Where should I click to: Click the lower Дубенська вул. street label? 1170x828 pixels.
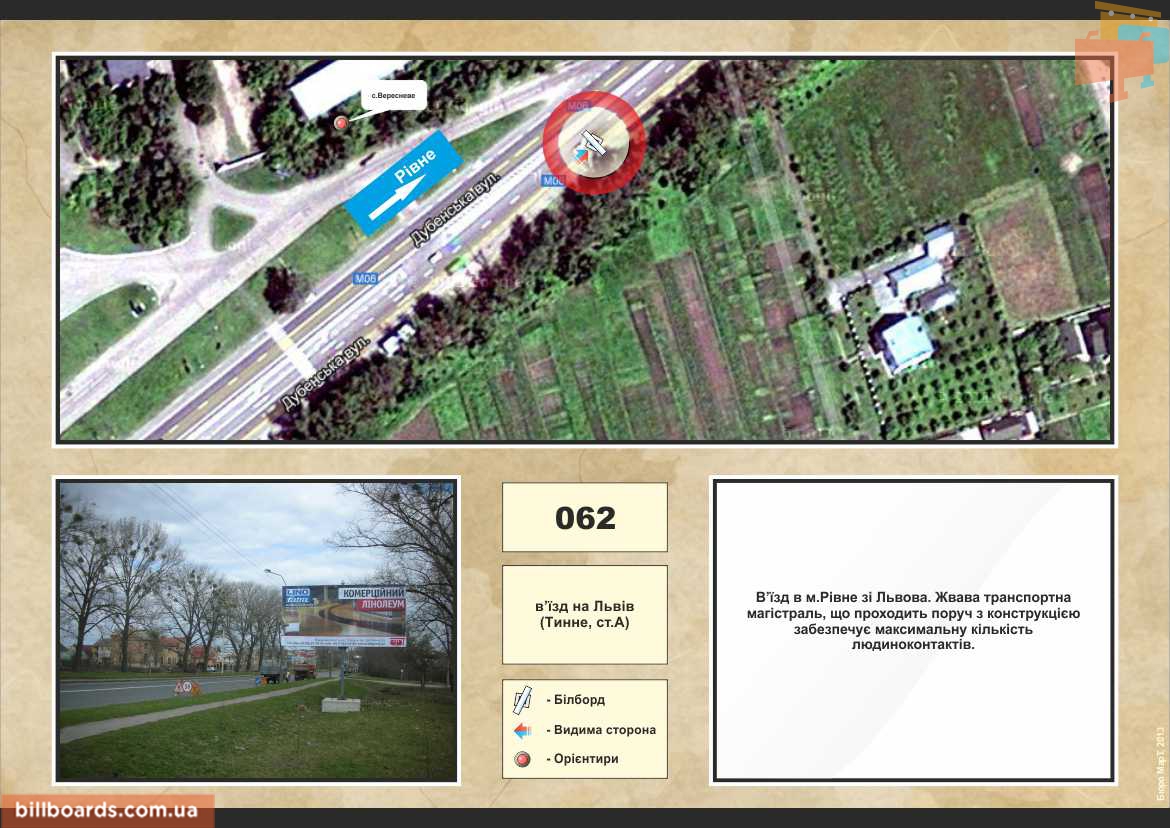[x=325, y=373]
